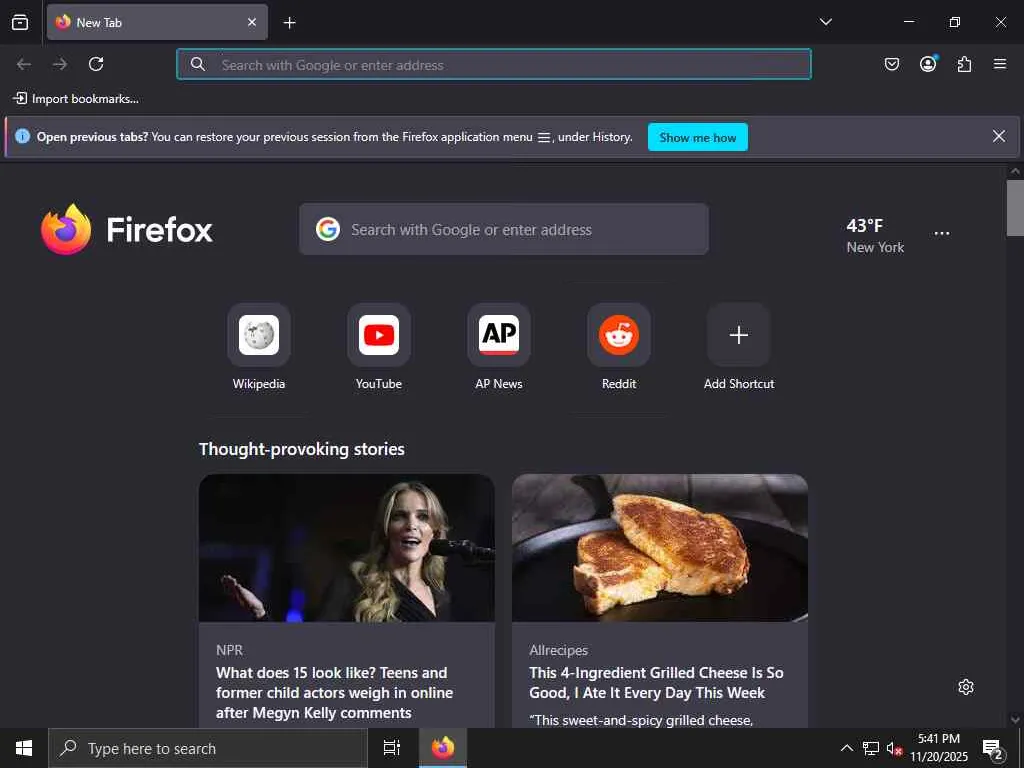Viewport: 1024px width, 768px height.
Task: Open Allrecipes 4-Ingredient Grilled Cheese article
Action: pos(656,682)
